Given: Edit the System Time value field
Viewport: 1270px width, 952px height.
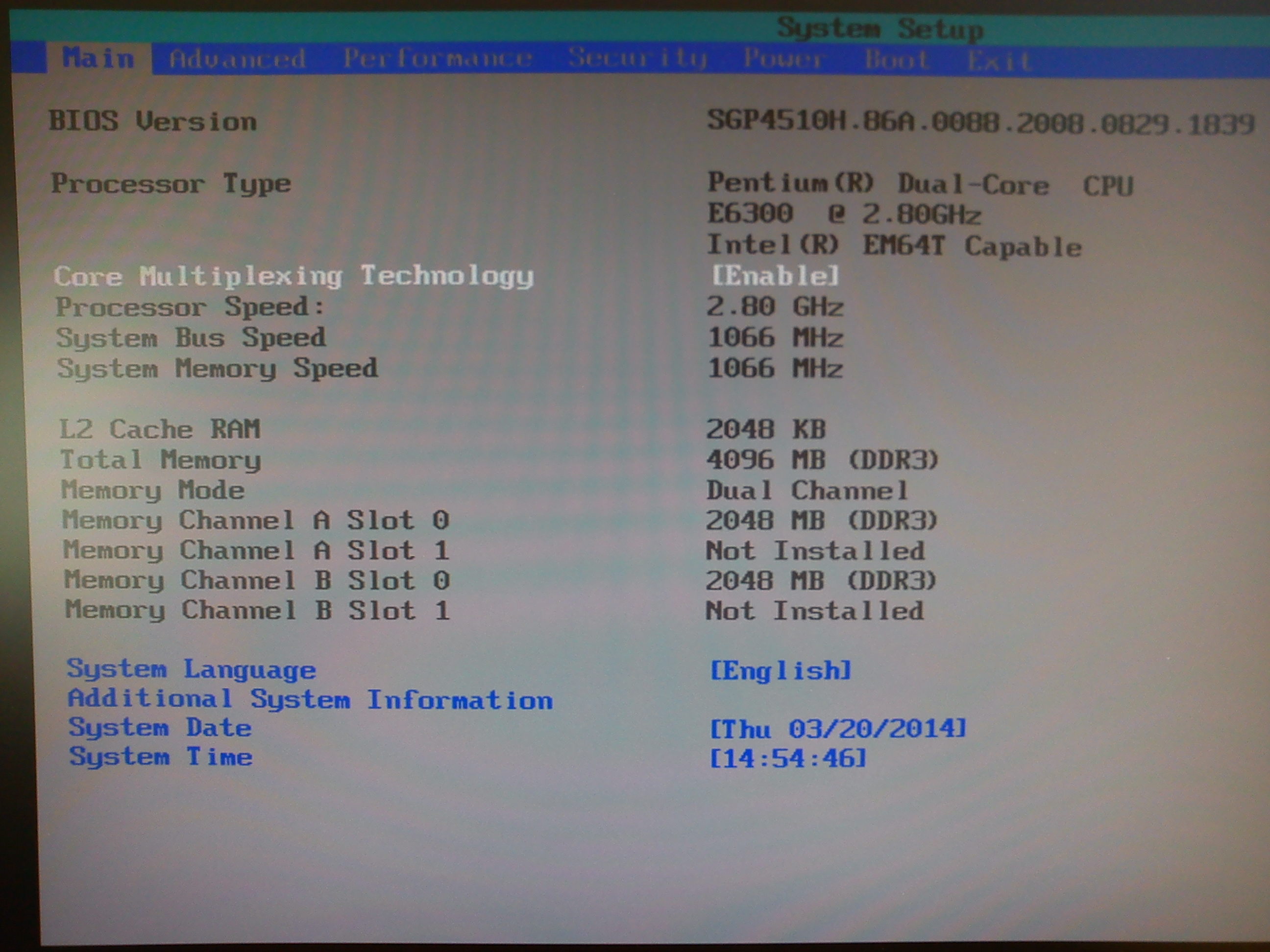Looking at the screenshot, I should 787,759.
